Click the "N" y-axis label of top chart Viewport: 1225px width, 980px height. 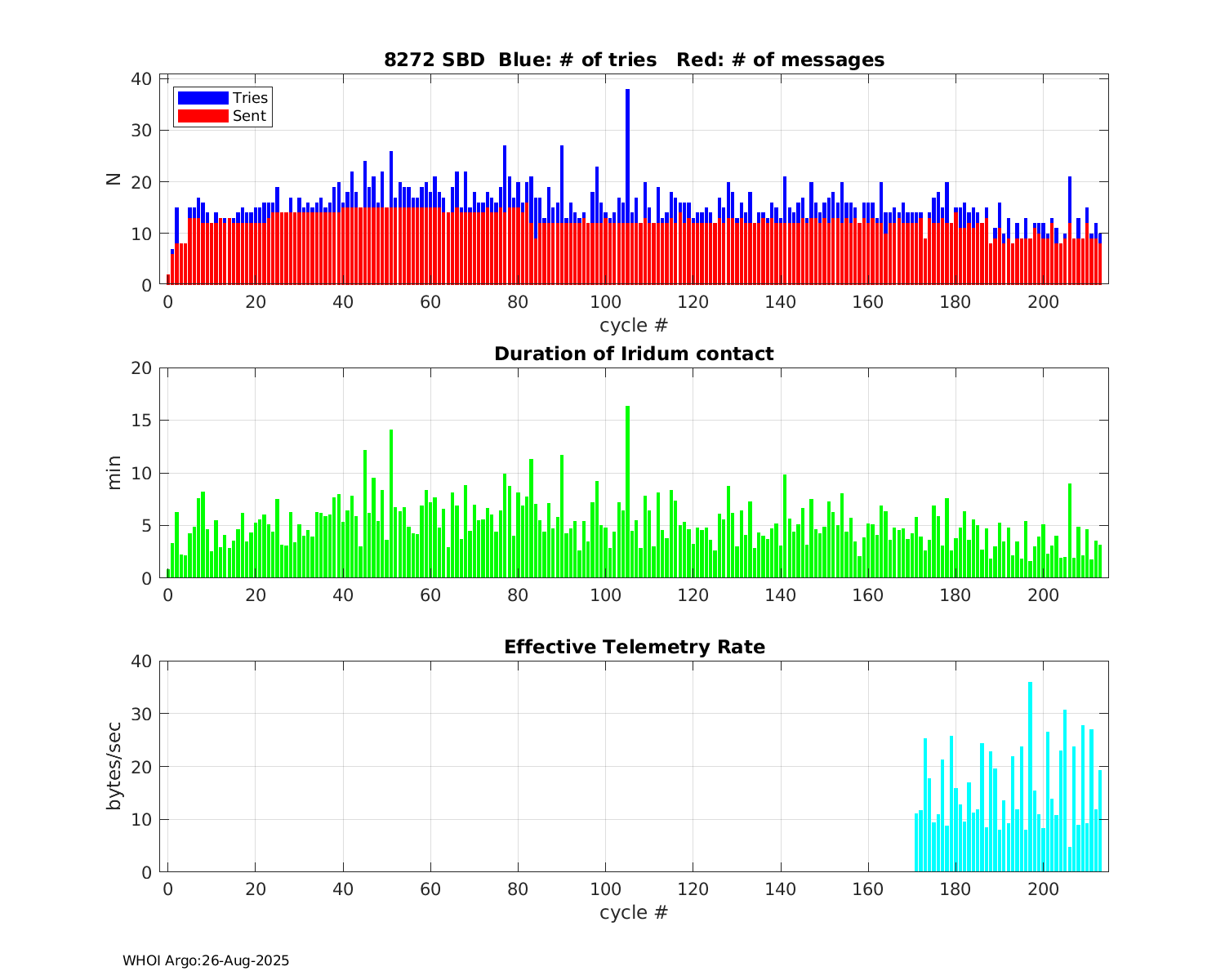[x=114, y=180]
